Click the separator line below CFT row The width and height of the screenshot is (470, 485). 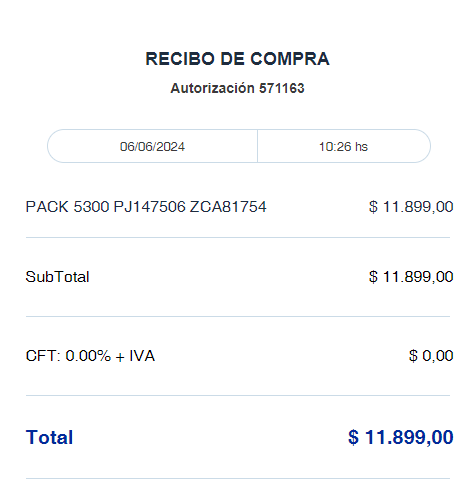point(238,395)
